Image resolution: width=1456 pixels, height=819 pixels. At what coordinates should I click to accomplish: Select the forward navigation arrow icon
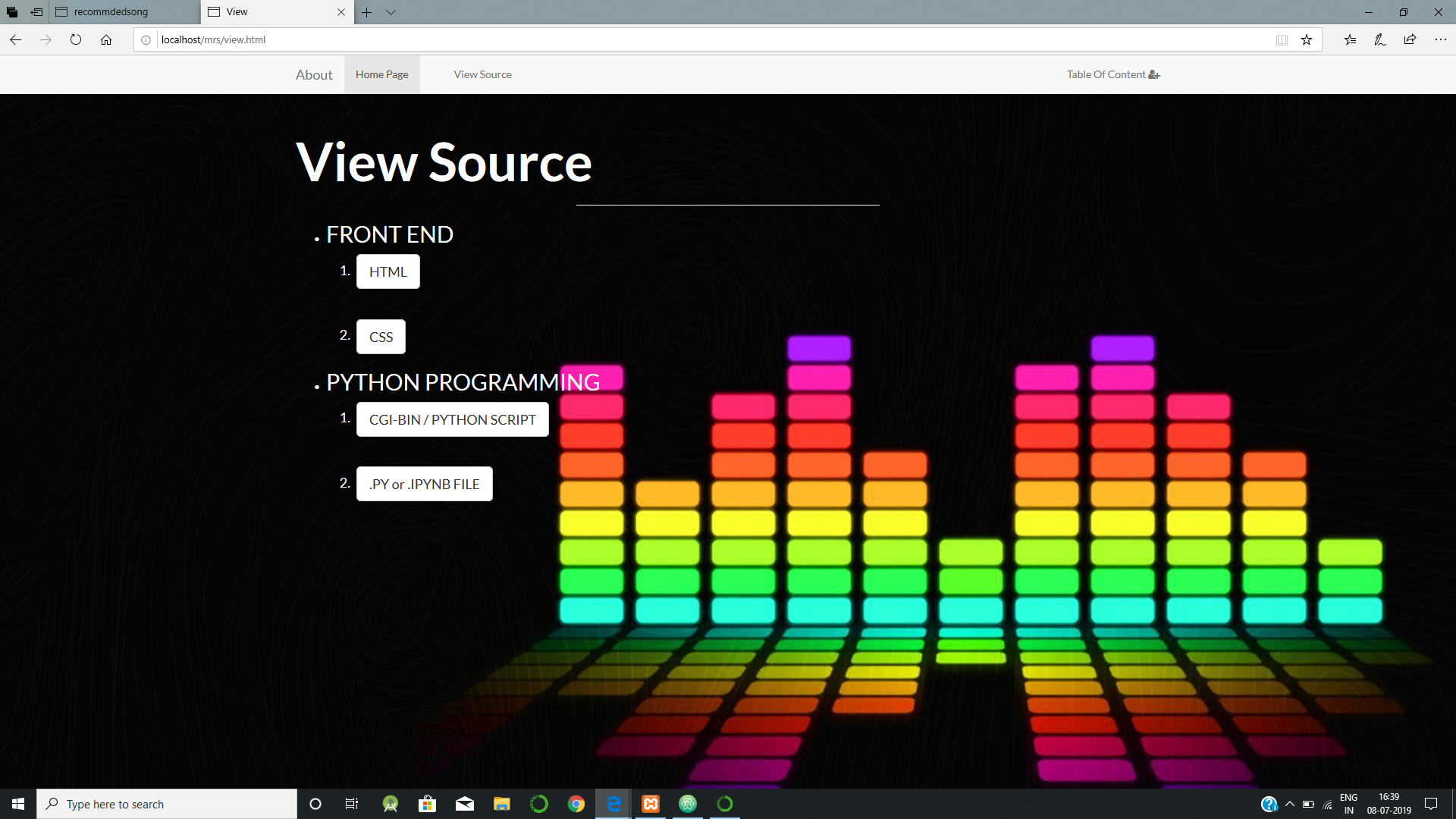point(46,39)
